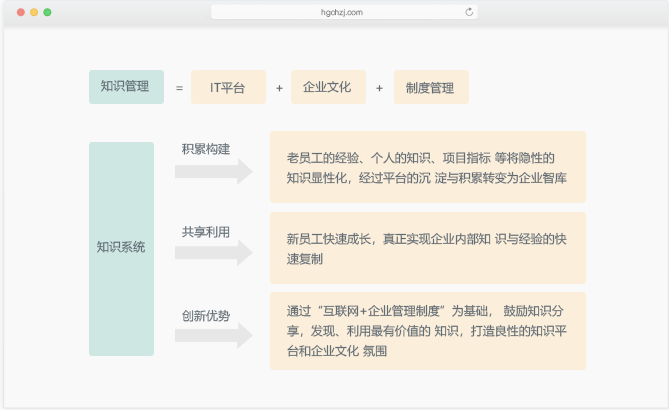Click the 积累构建 label

click(206, 149)
